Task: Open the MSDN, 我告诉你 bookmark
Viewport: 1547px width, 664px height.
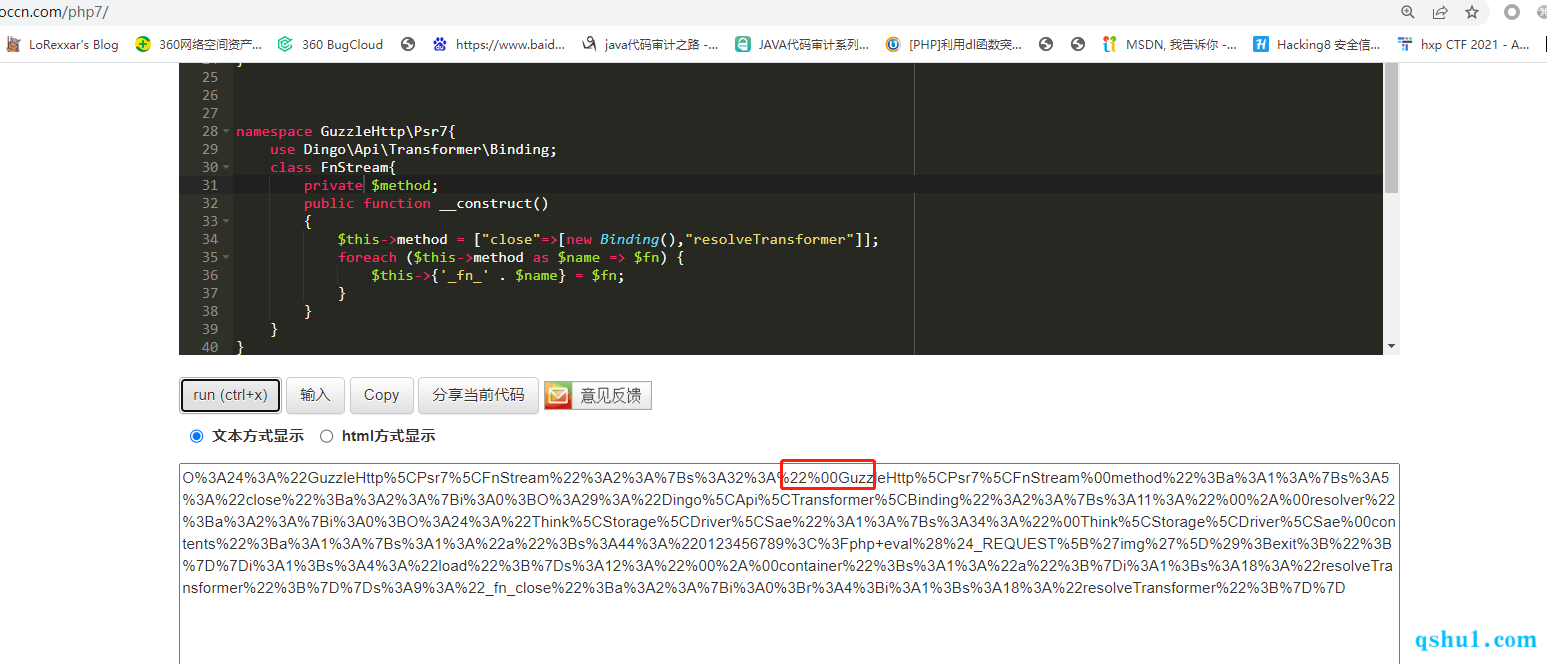Action: pos(1170,44)
